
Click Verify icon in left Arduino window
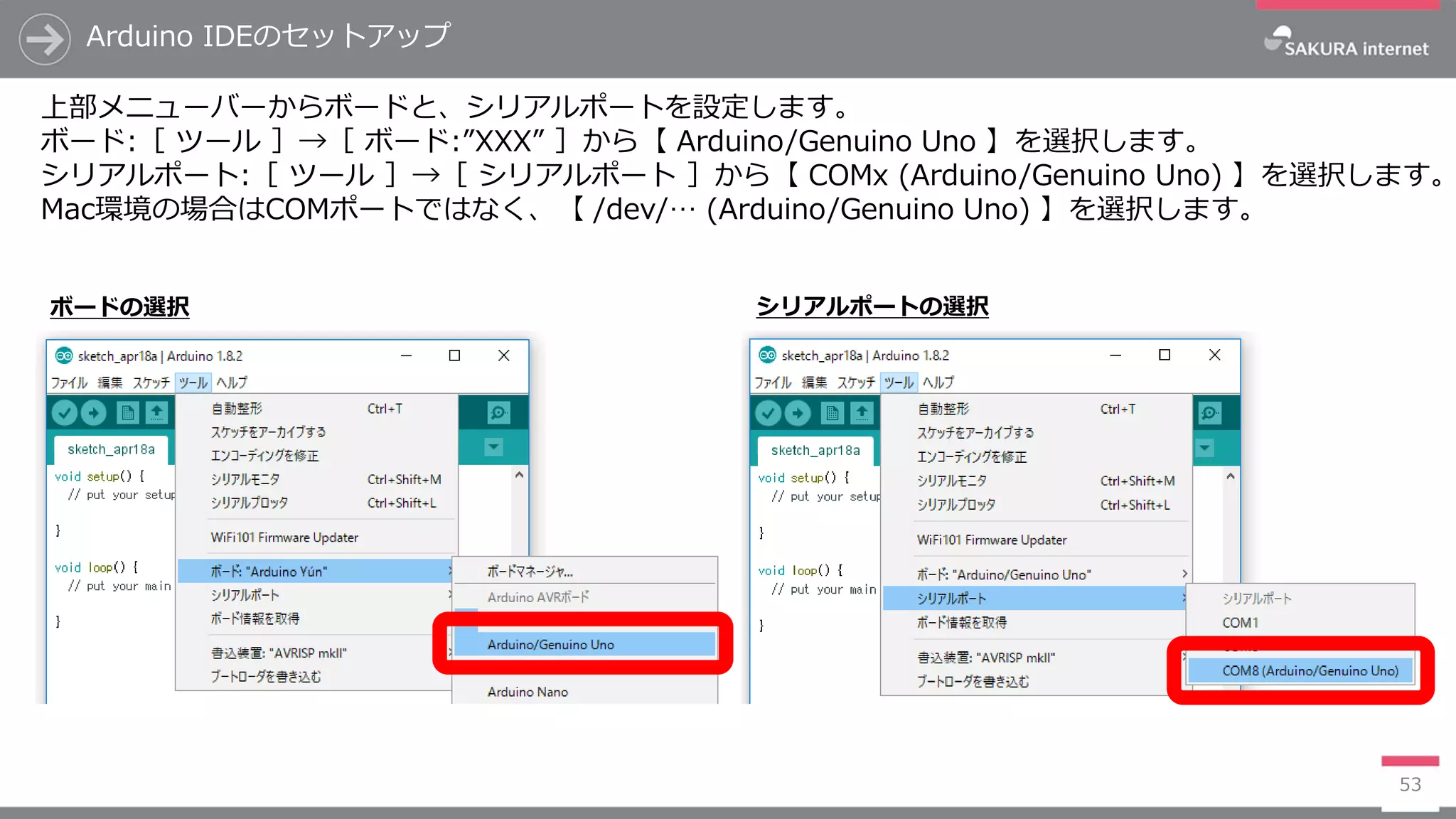coord(65,412)
